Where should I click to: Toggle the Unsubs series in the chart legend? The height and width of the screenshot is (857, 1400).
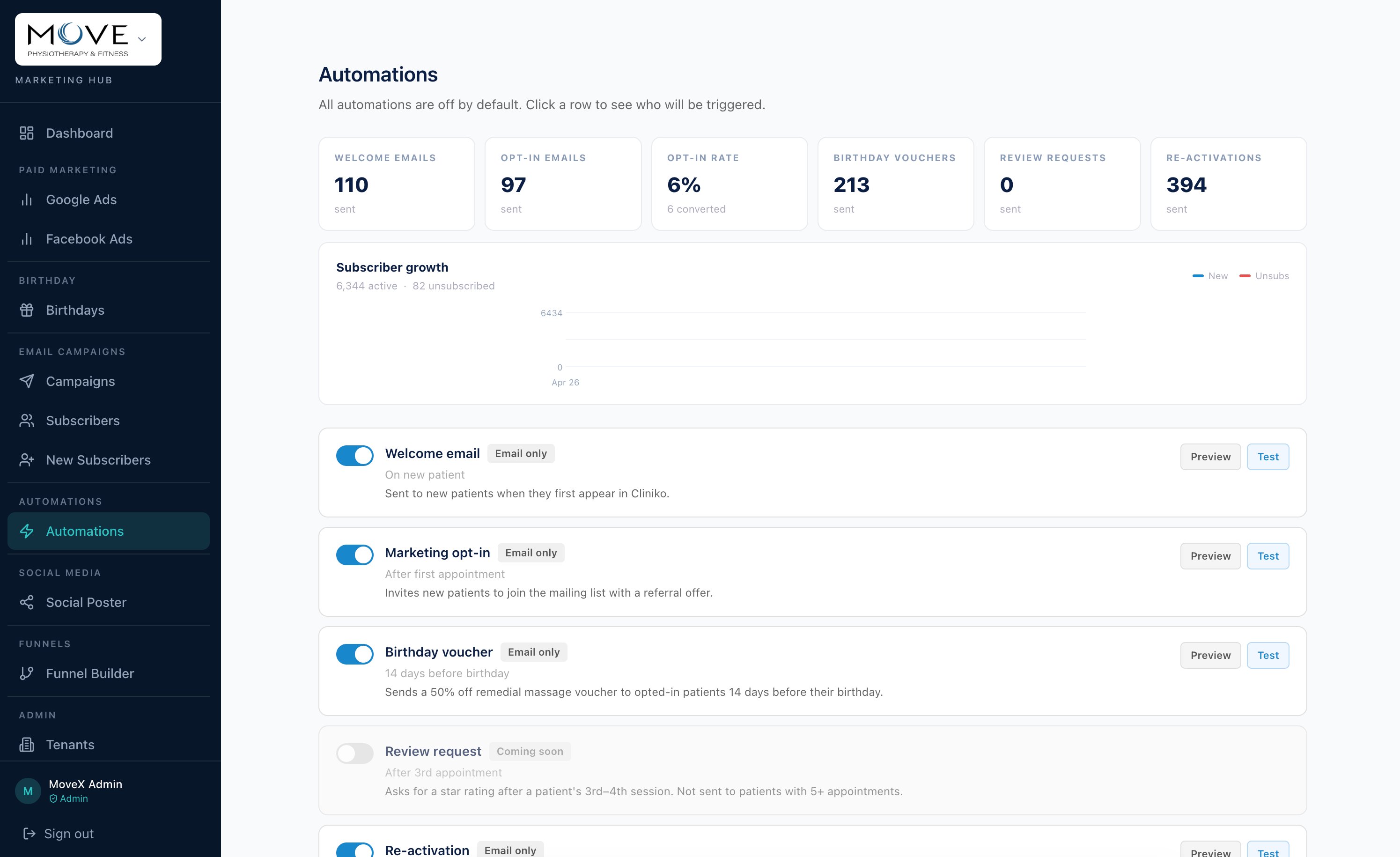(x=1264, y=276)
